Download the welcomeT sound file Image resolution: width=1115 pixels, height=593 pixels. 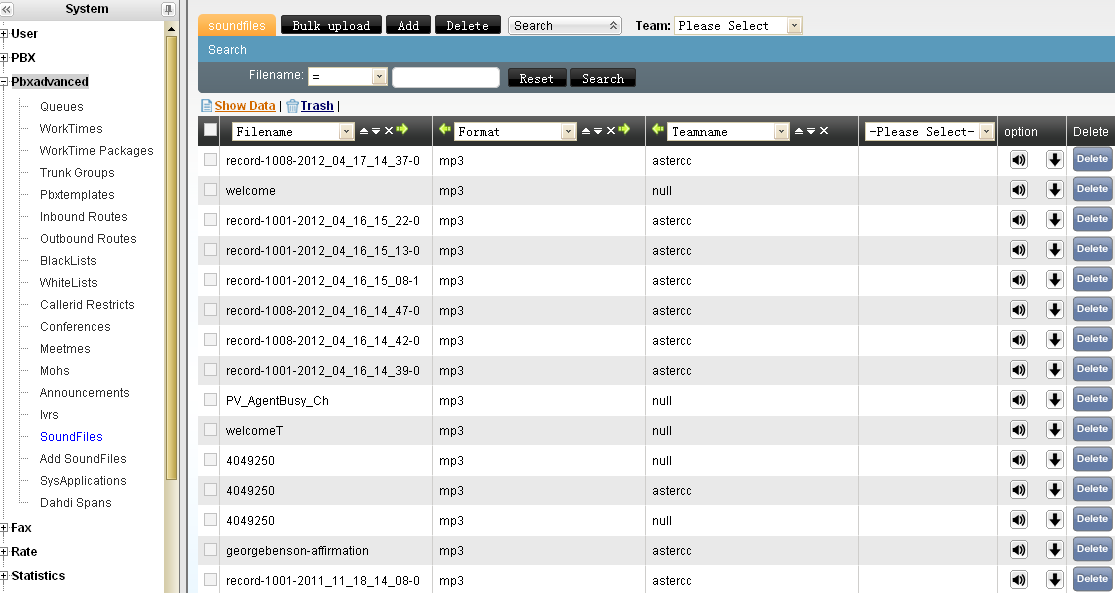(x=1054, y=430)
